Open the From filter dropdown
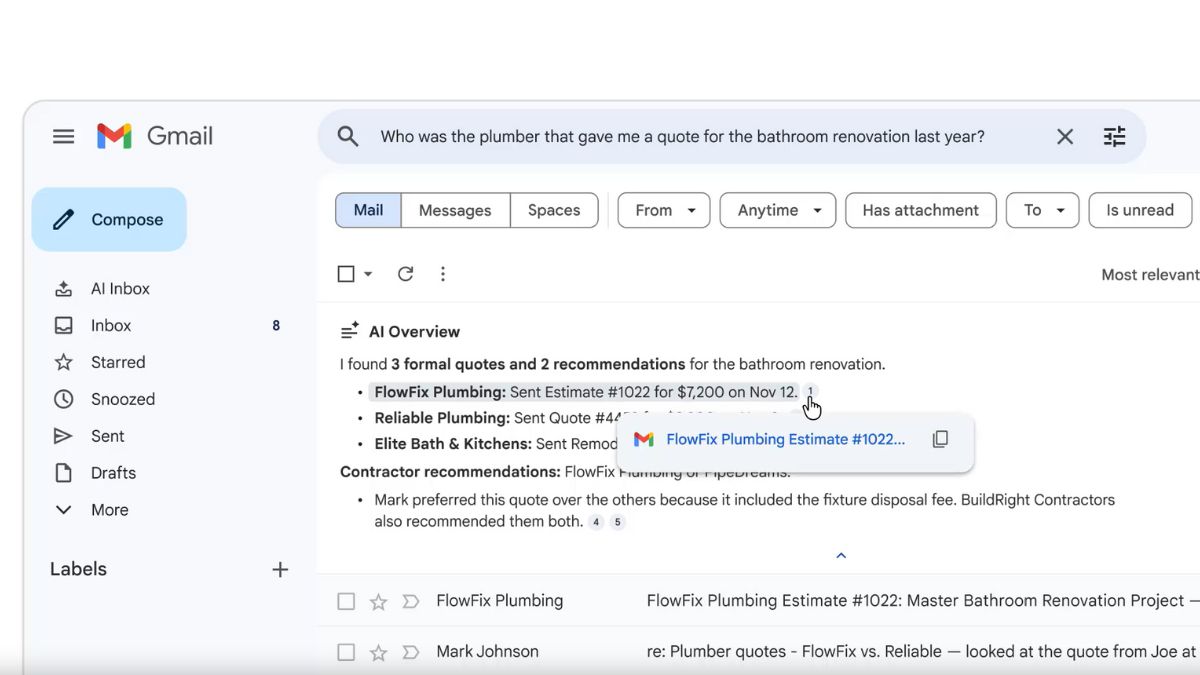The width and height of the screenshot is (1200, 675). click(x=663, y=210)
